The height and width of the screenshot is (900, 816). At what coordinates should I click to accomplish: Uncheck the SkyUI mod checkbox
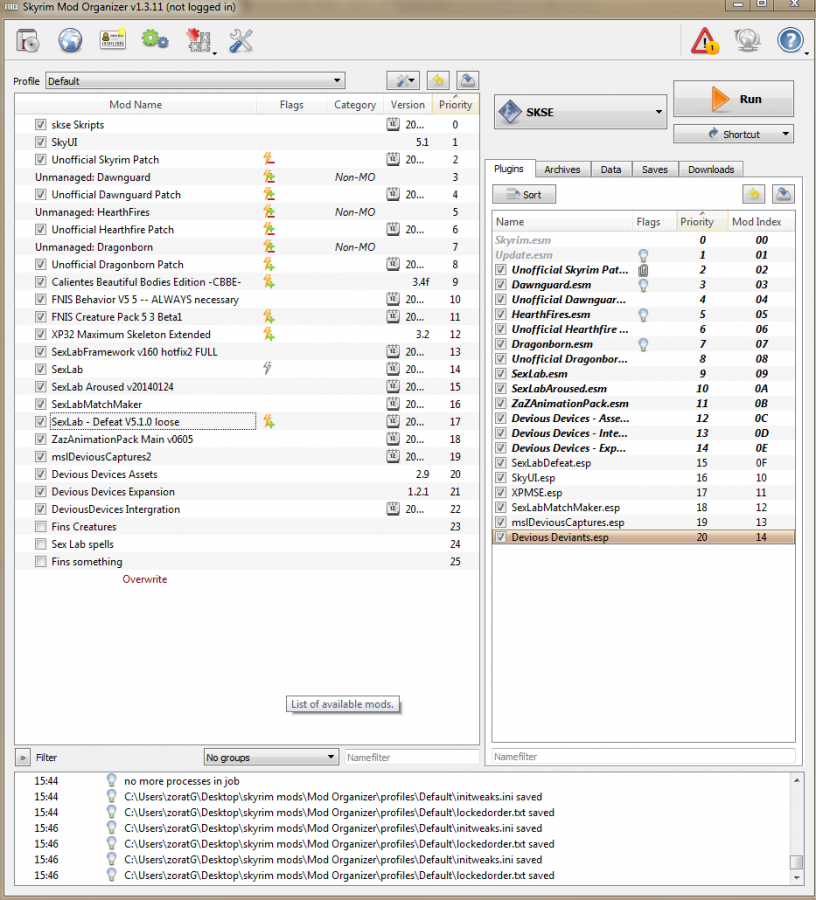tap(40, 142)
